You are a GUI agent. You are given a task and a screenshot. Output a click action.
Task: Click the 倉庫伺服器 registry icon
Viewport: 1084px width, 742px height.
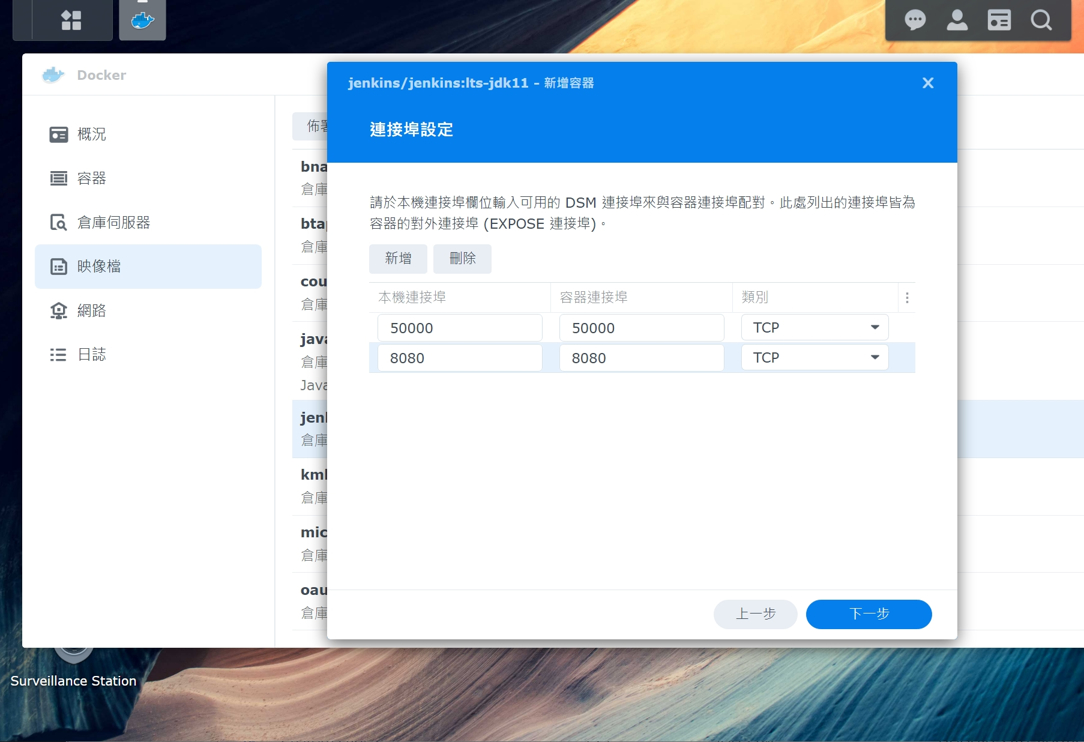59,223
